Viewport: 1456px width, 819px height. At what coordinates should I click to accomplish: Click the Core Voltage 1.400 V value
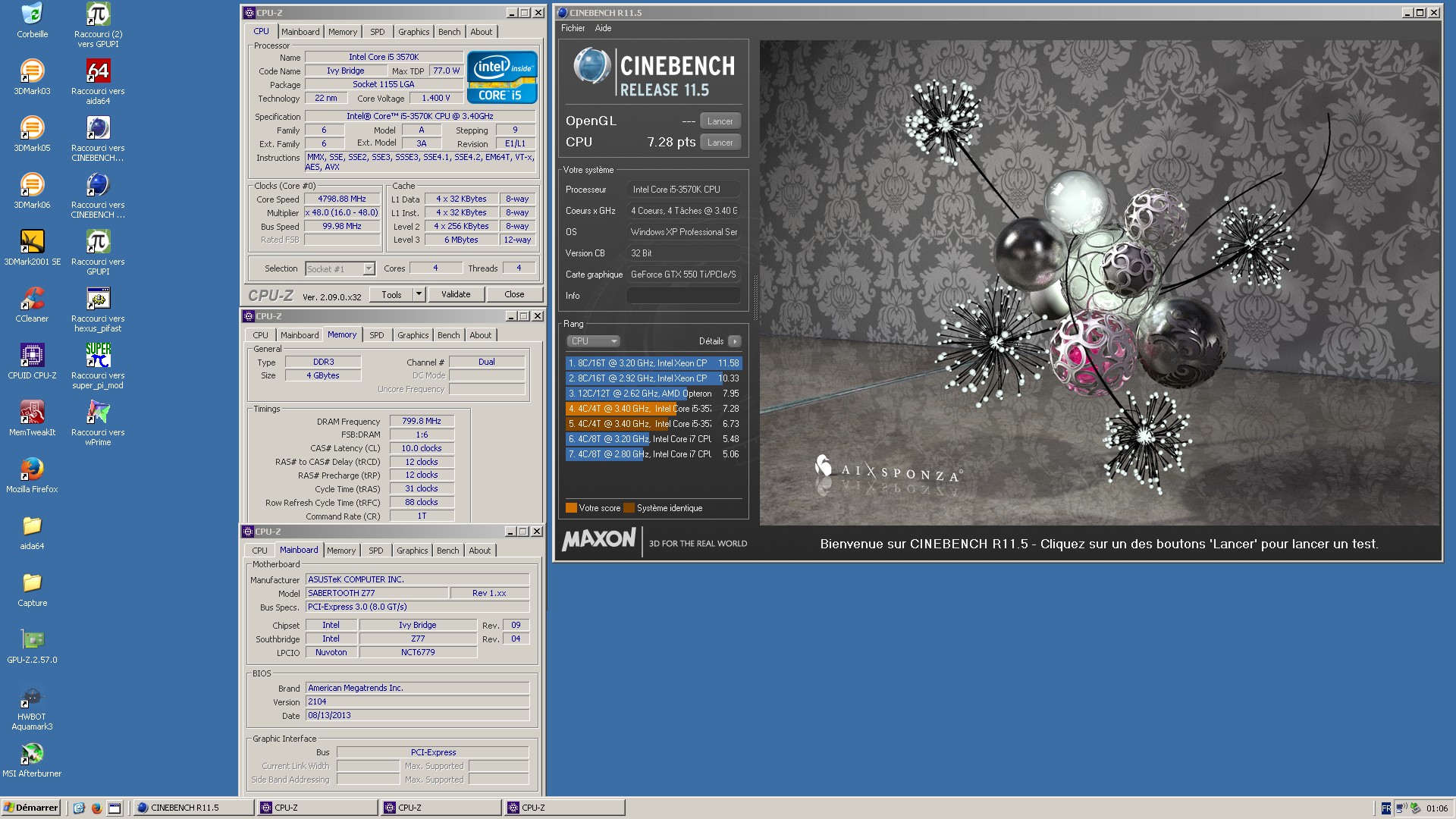click(x=436, y=98)
